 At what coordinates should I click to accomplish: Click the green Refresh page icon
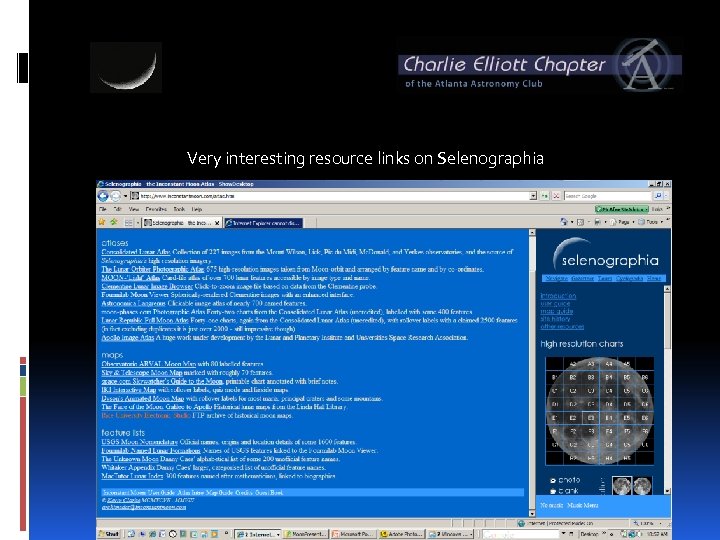pyautogui.click(x=545, y=196)
